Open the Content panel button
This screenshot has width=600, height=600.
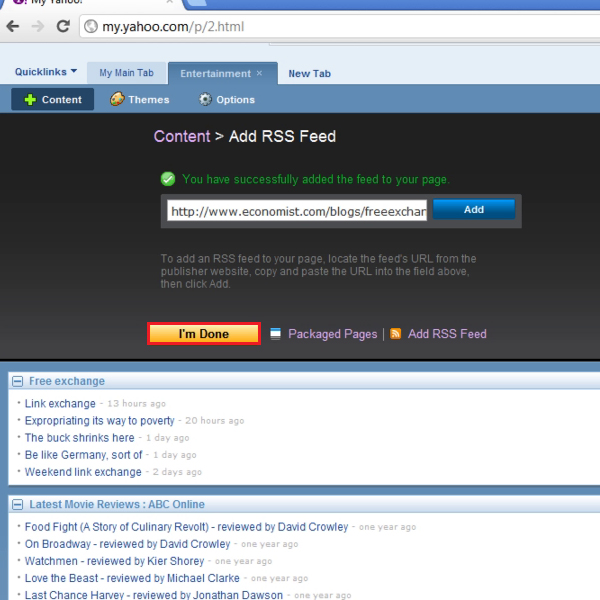coord(52,99)
